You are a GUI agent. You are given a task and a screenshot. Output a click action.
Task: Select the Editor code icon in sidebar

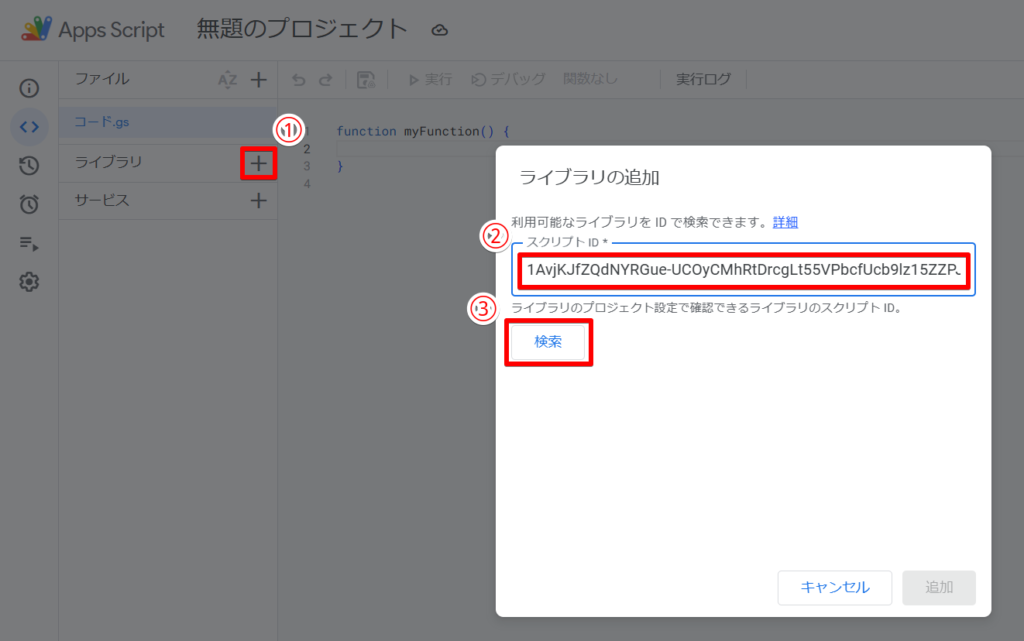tap(29, 127)
